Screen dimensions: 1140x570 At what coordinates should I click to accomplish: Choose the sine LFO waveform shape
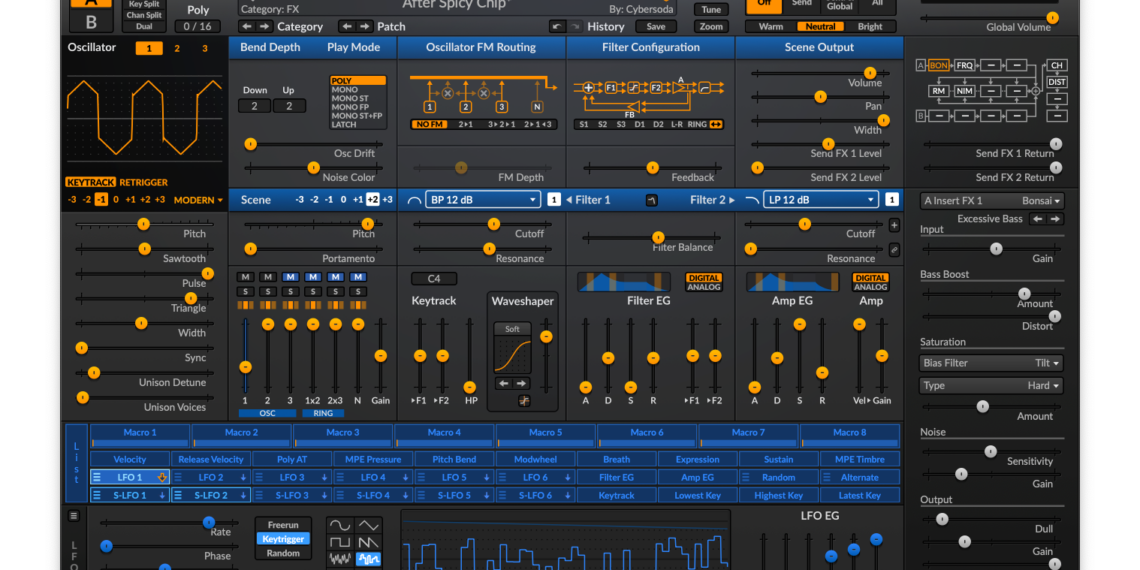click(341, 525)
